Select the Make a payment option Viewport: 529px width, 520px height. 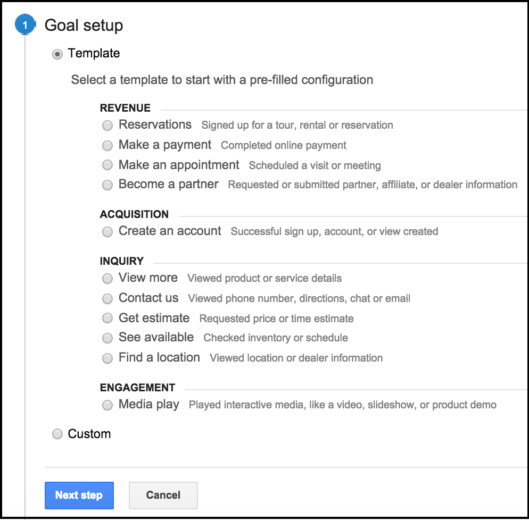[107, 145]
